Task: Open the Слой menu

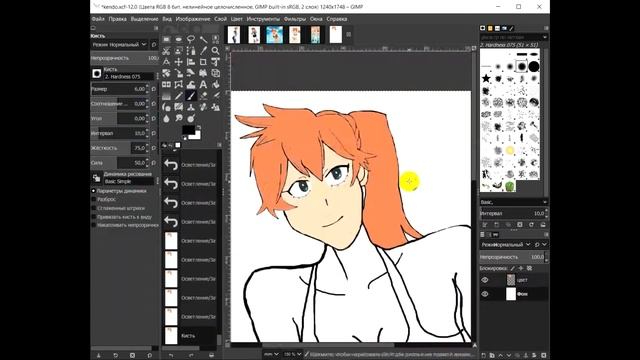Action: 220,19
